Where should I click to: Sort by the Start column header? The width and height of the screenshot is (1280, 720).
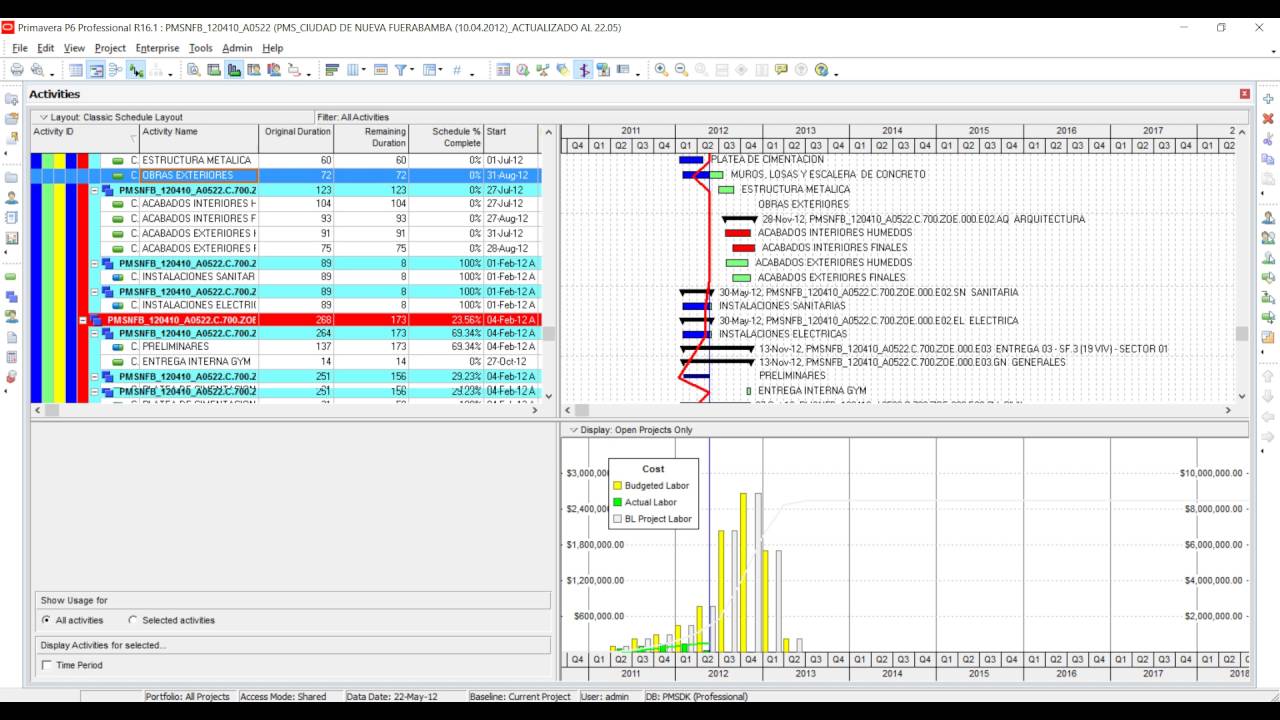click(x=511, y=138)
